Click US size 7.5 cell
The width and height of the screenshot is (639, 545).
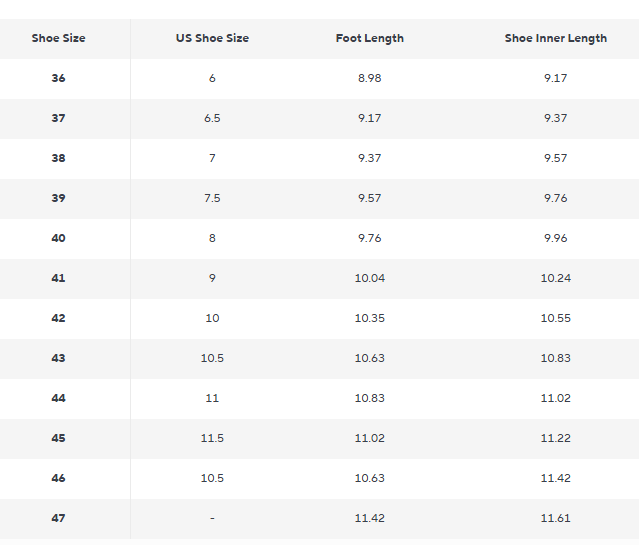pyautogui.click(x=212, y=198)
